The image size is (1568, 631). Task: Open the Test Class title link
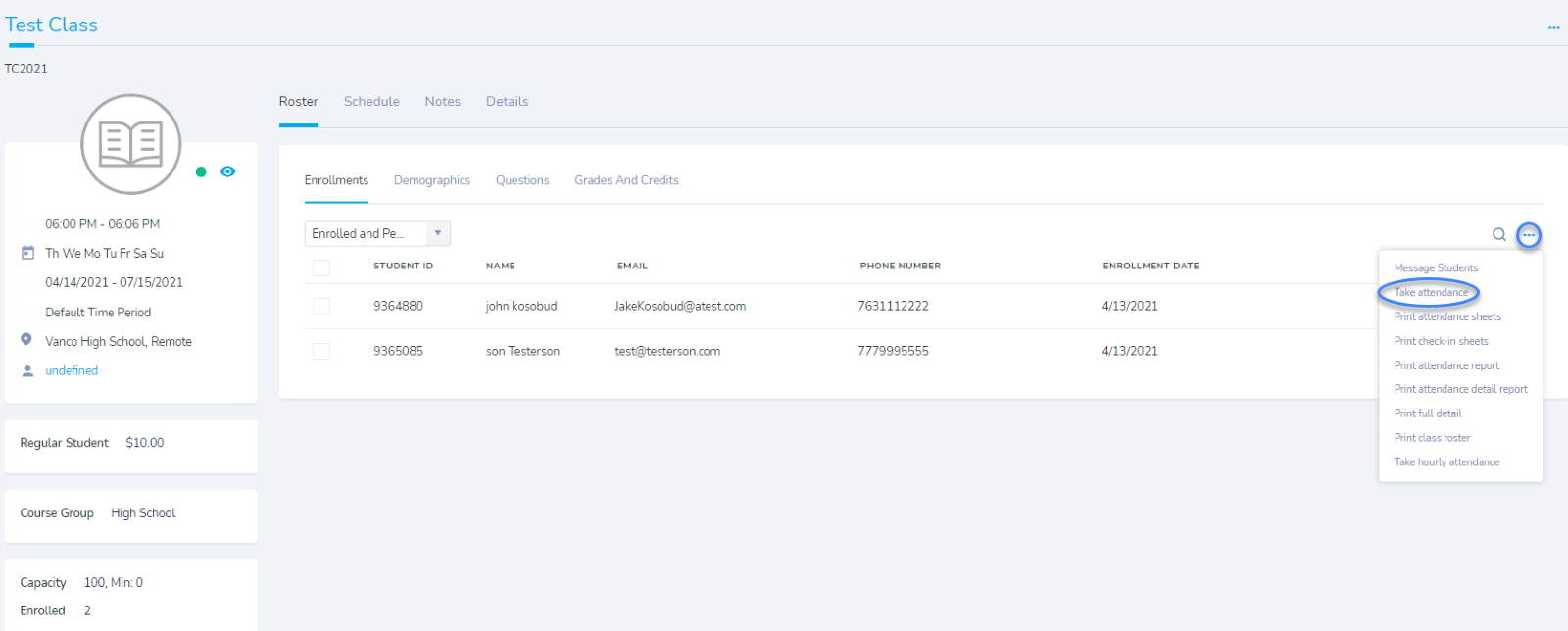click(51, 24)
